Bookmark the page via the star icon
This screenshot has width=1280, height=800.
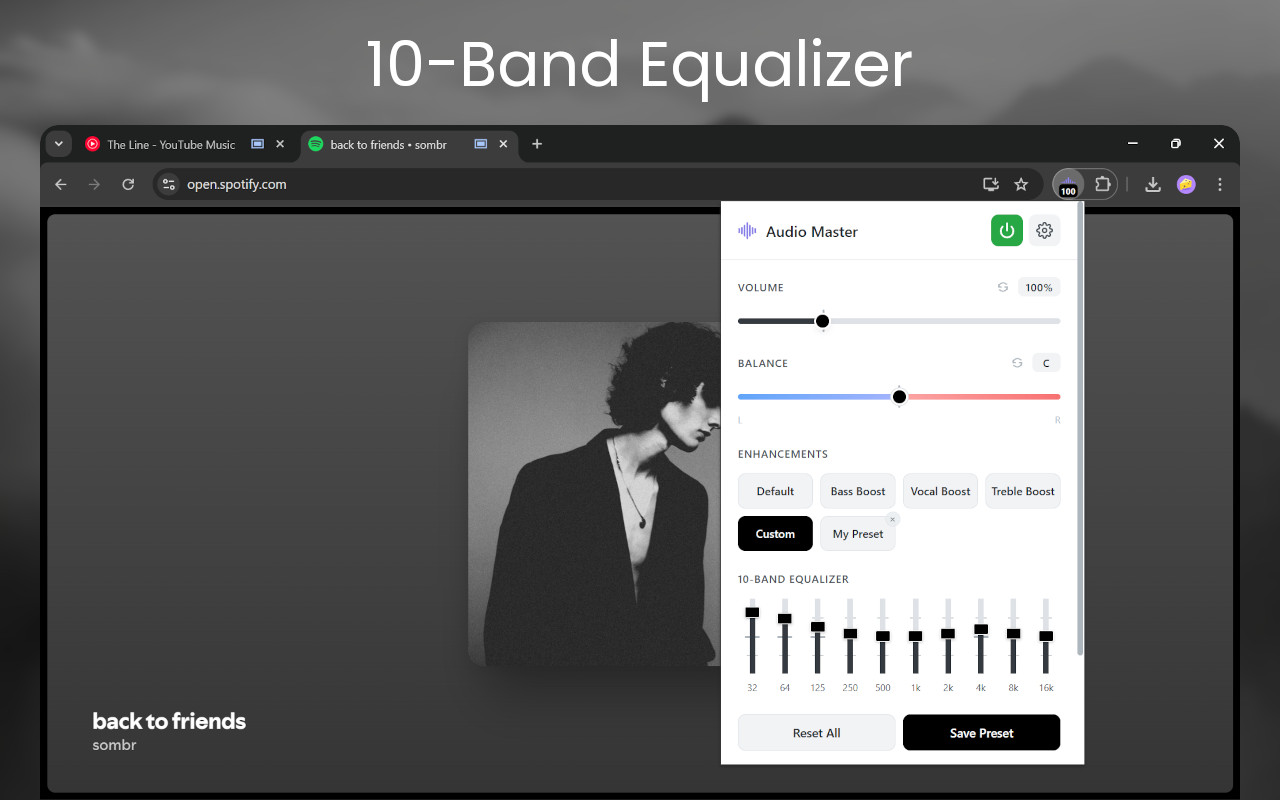1021,184
